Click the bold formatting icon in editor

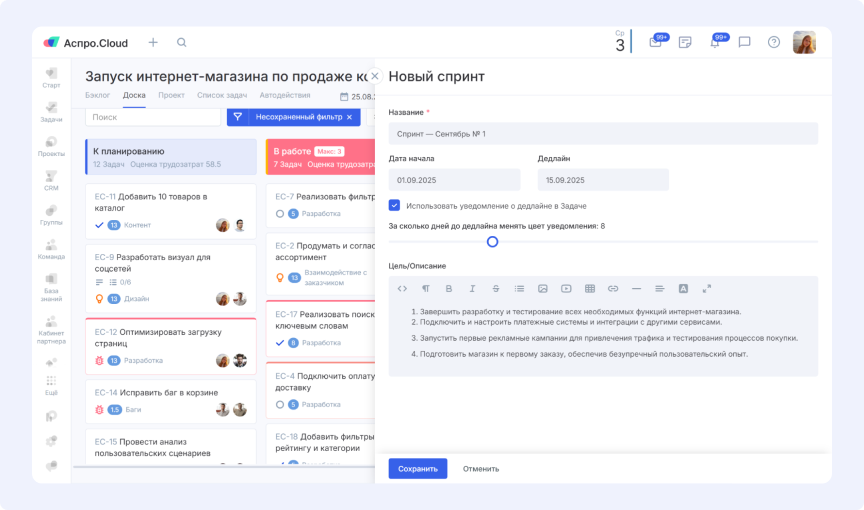tap(449, 289)
